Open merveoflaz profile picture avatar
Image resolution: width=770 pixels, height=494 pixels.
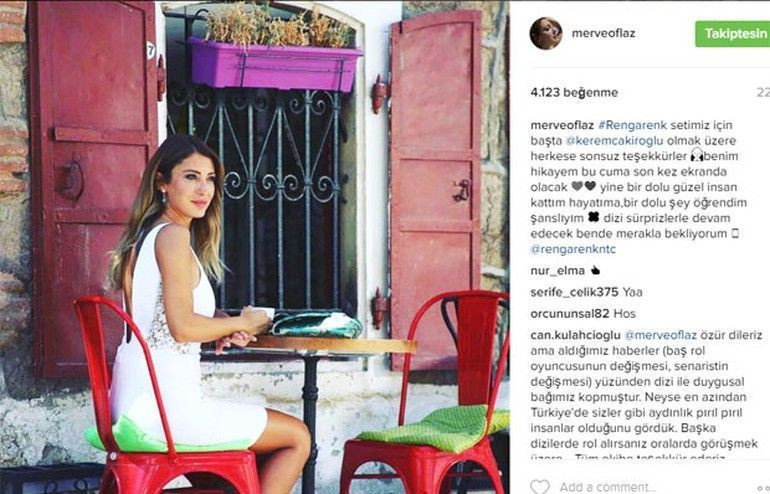click(546, 33)
